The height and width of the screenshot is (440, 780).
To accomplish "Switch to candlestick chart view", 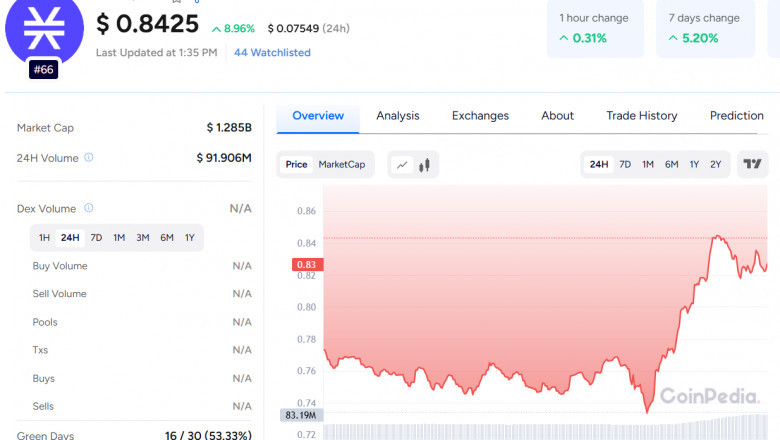I will pyautogui.click(x=424, y=165).
